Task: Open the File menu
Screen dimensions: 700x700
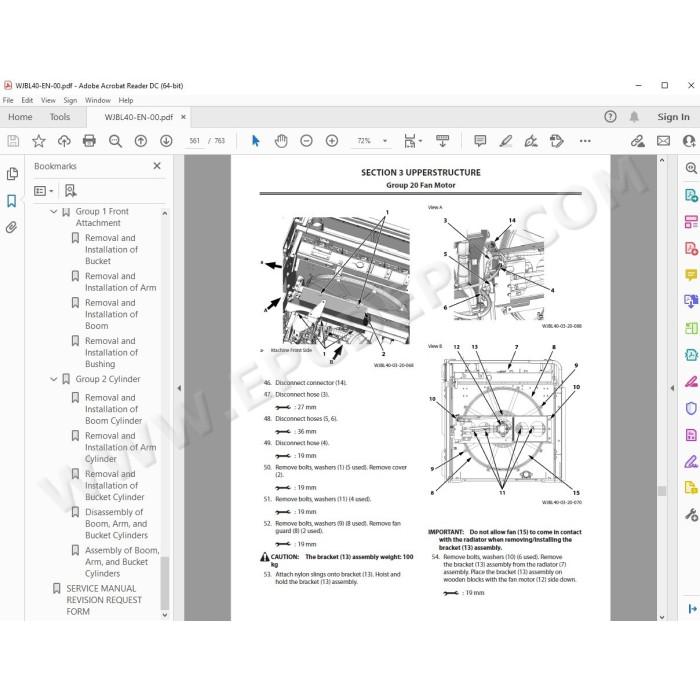Action: pos(8,100)
